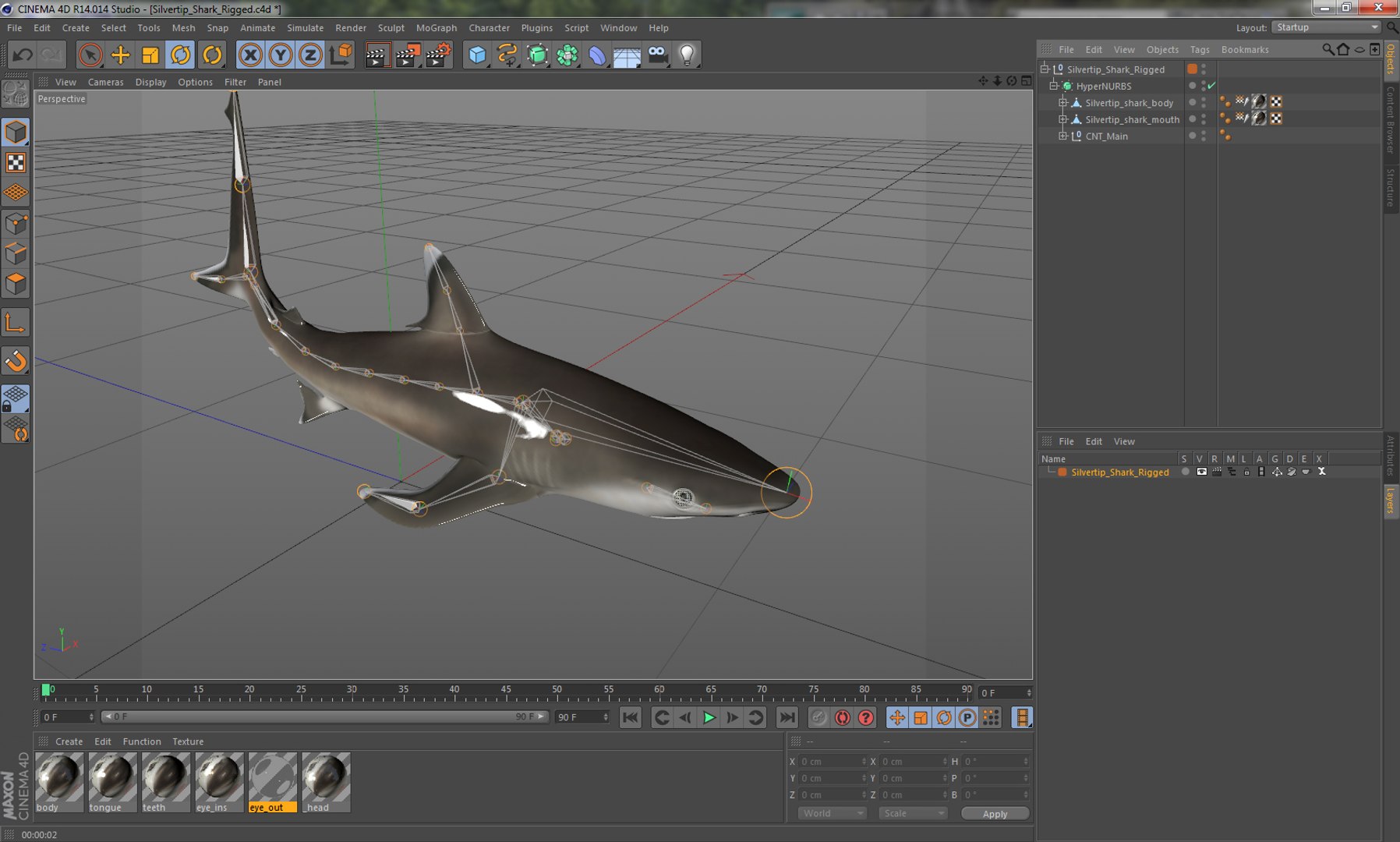
Task: Open the array modeling objects icon
Action: coord(567,55)
